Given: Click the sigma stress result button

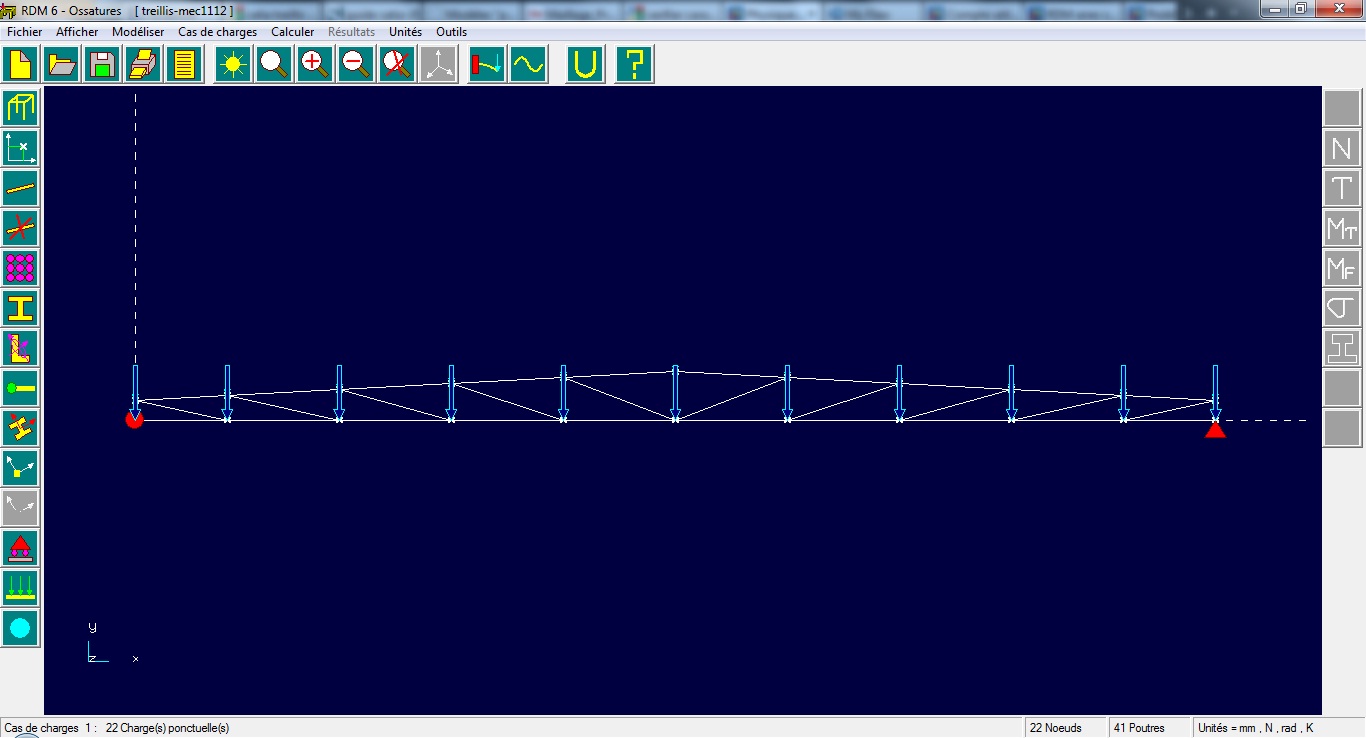Looking at the screenshot, I should pyautogui.click(x=1342, y=308).
